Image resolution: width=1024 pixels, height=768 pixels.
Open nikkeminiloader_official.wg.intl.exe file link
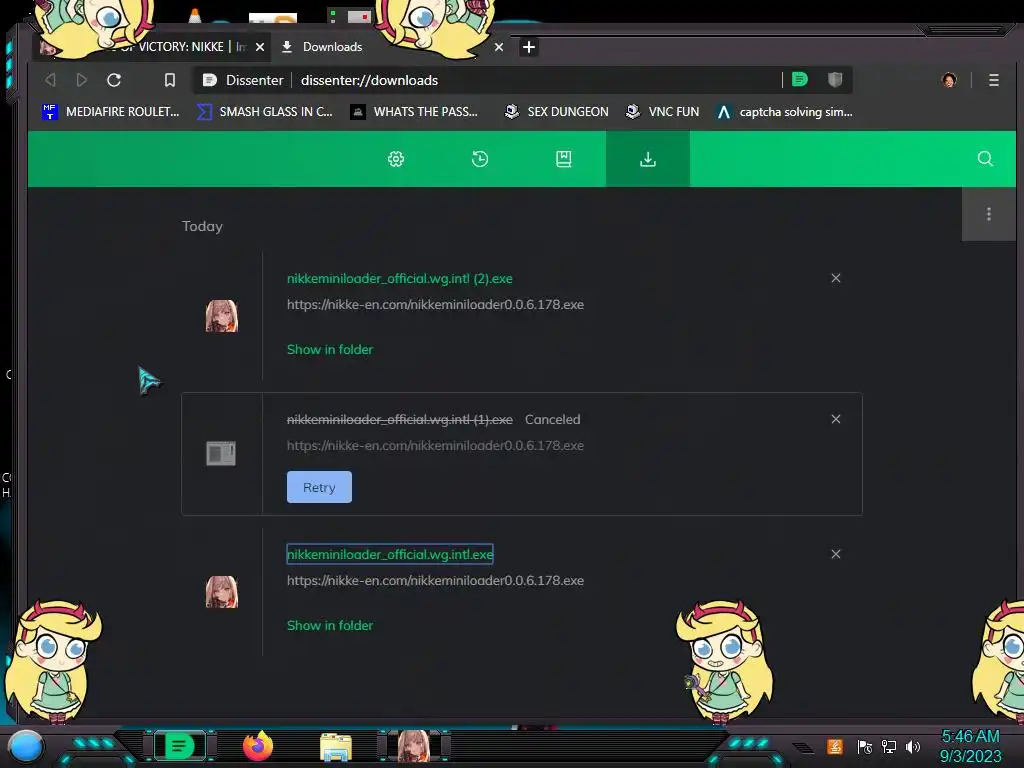click(390, 554)
